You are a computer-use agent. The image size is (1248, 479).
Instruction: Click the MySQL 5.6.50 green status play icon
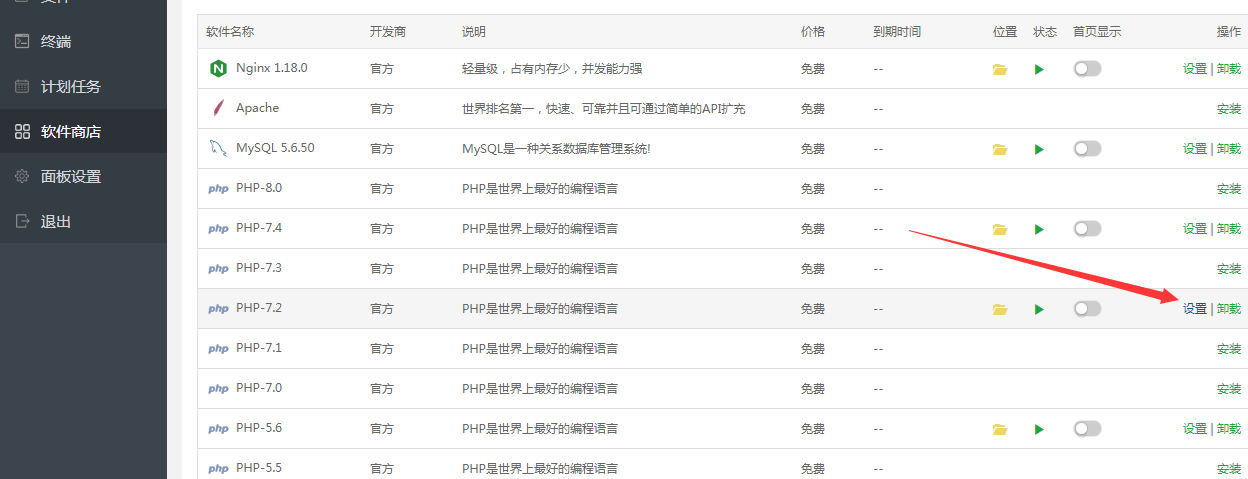tap(1039, 149)
